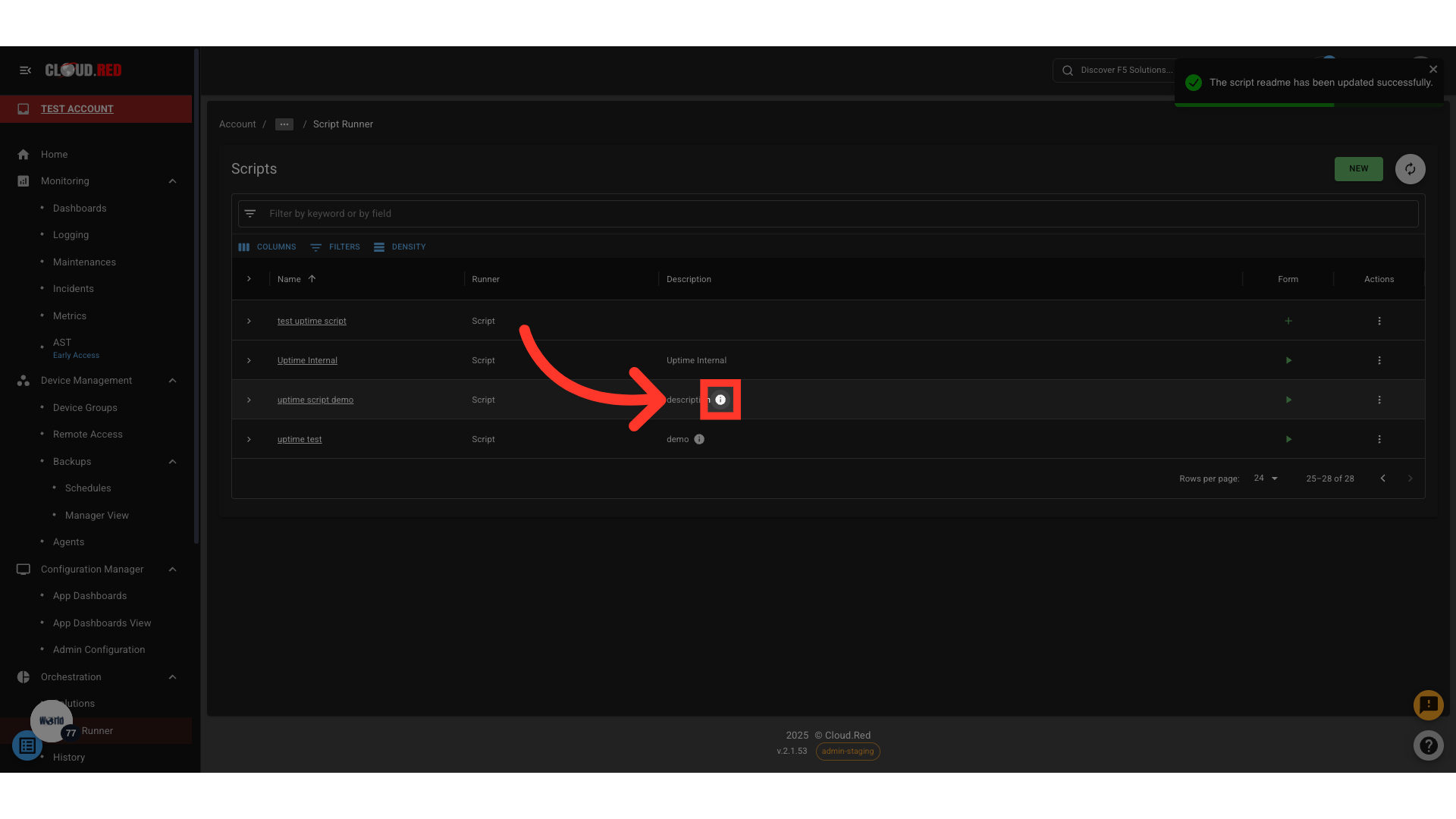Go to Dashboards in the sidebar

coord(80,208)
